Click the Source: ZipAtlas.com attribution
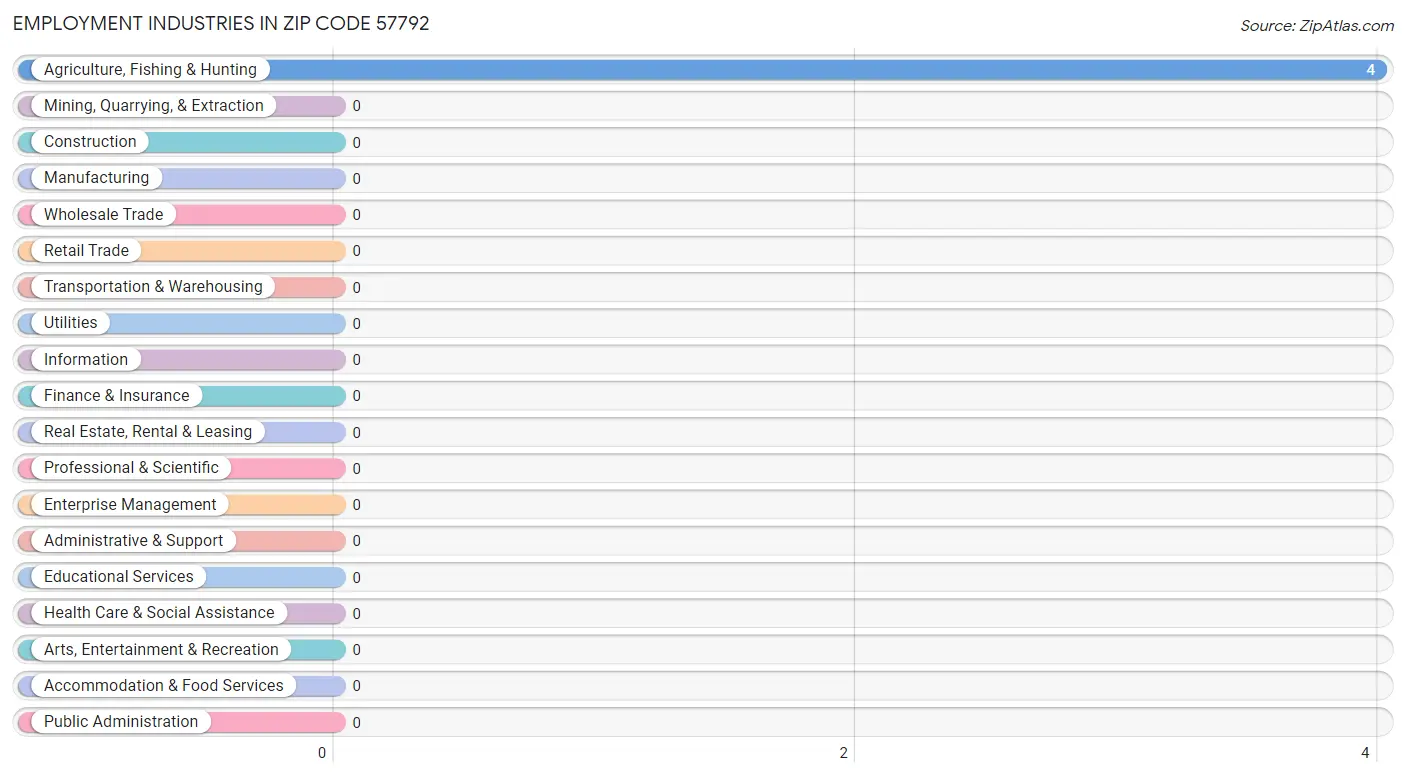1406x777 pixels. click(1317, 26)
